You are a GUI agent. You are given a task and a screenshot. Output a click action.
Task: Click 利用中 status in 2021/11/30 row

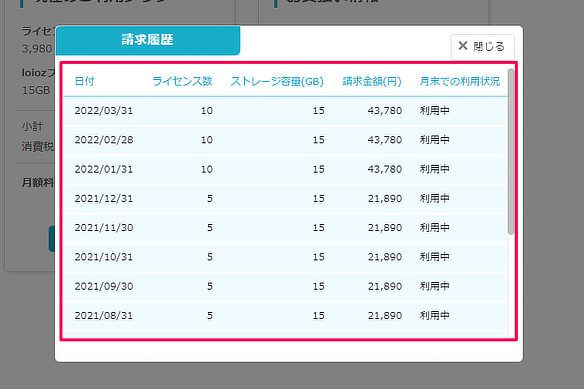435,228
